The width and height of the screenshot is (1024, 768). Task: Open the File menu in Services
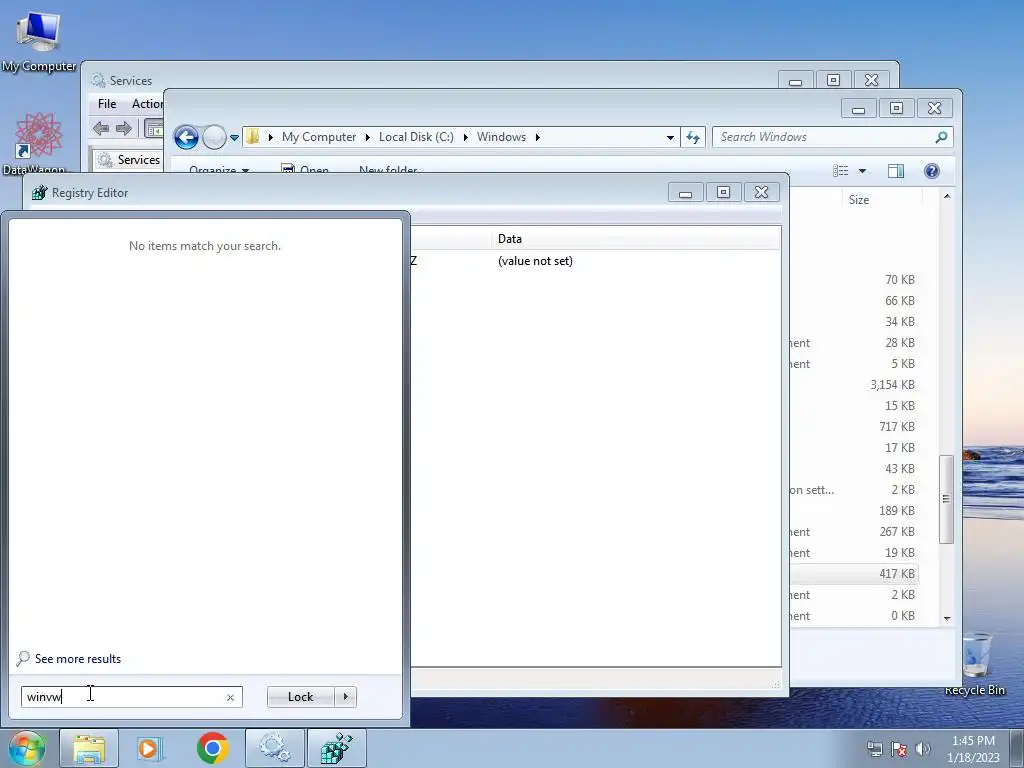pos(107,104)
